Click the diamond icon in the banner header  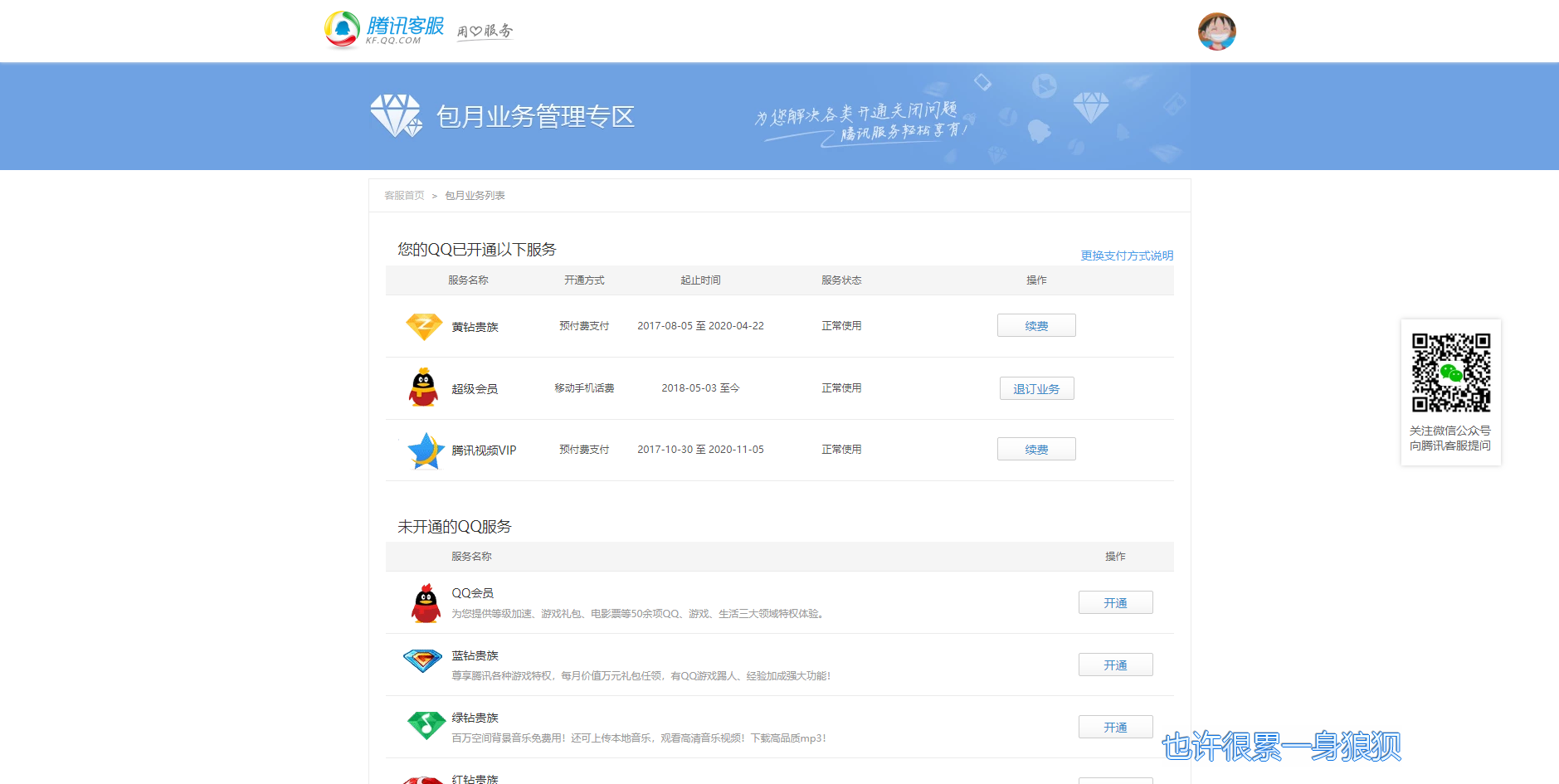coord(397,115)
